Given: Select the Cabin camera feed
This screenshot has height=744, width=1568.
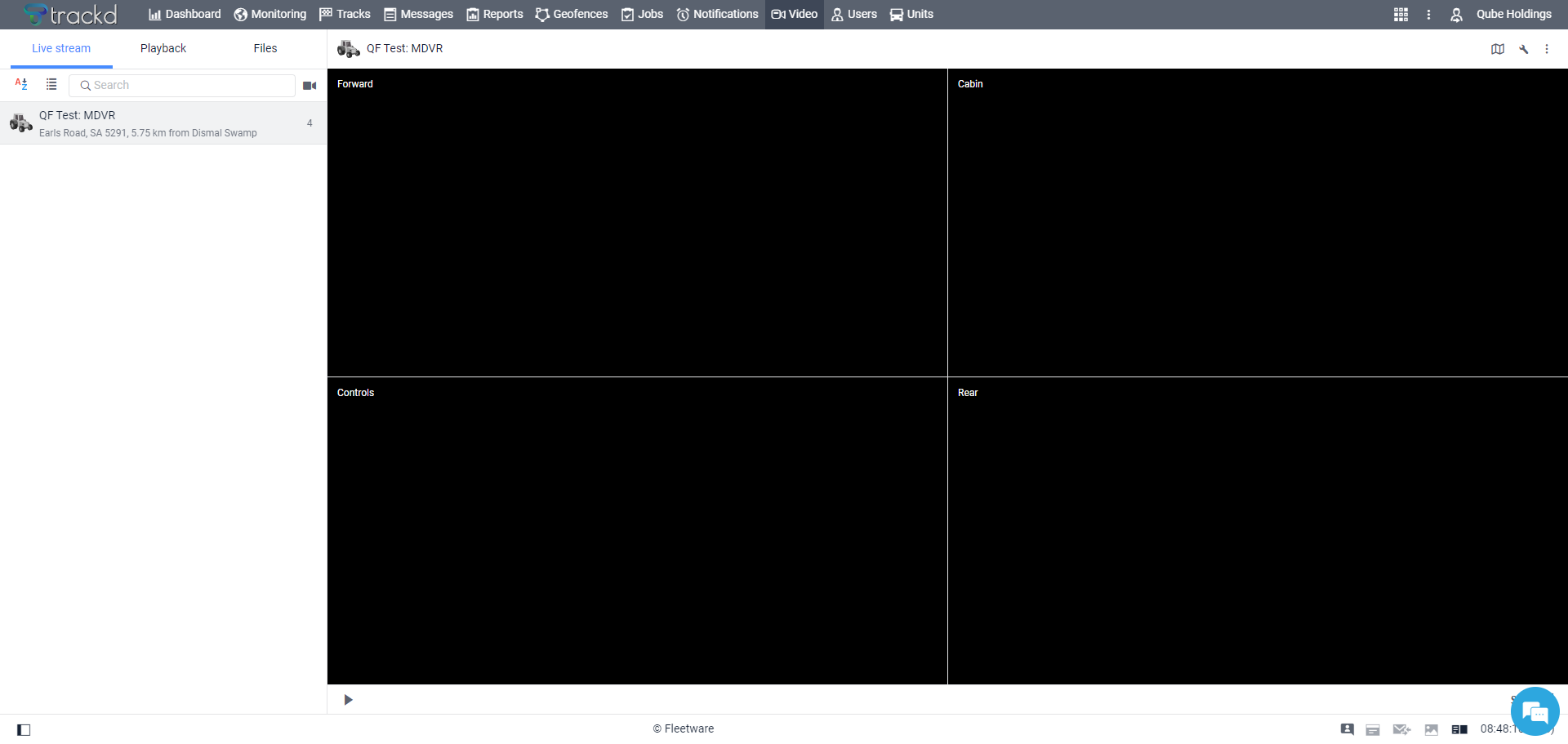Looking at the screenshot, I should pos(1258,222).
